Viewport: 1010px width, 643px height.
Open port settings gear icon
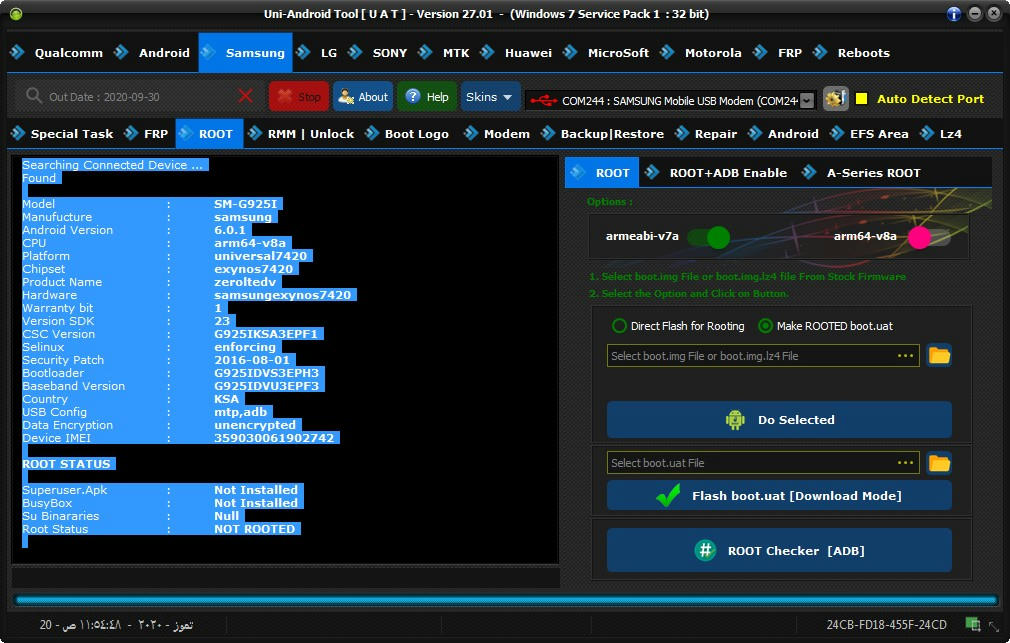(x=835, y=99)
